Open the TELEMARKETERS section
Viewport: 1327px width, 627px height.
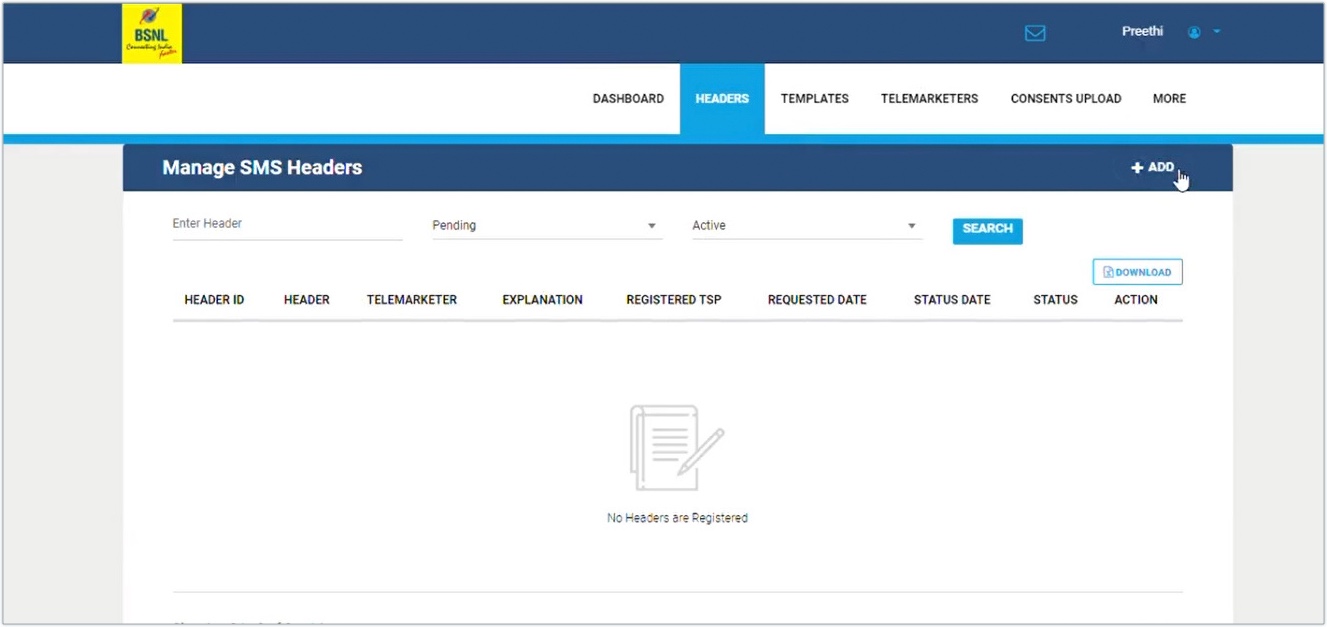coord(929,98)
